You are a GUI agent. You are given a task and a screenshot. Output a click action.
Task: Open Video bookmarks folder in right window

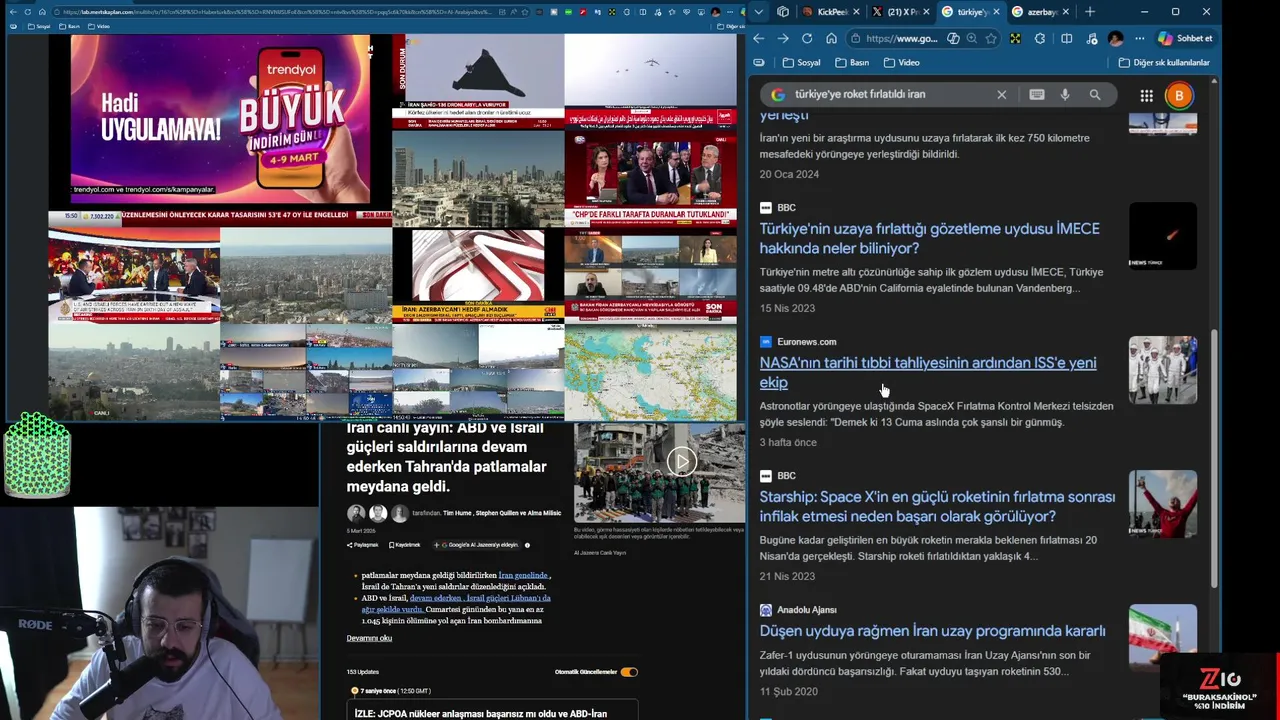click(x=902, y=62)
